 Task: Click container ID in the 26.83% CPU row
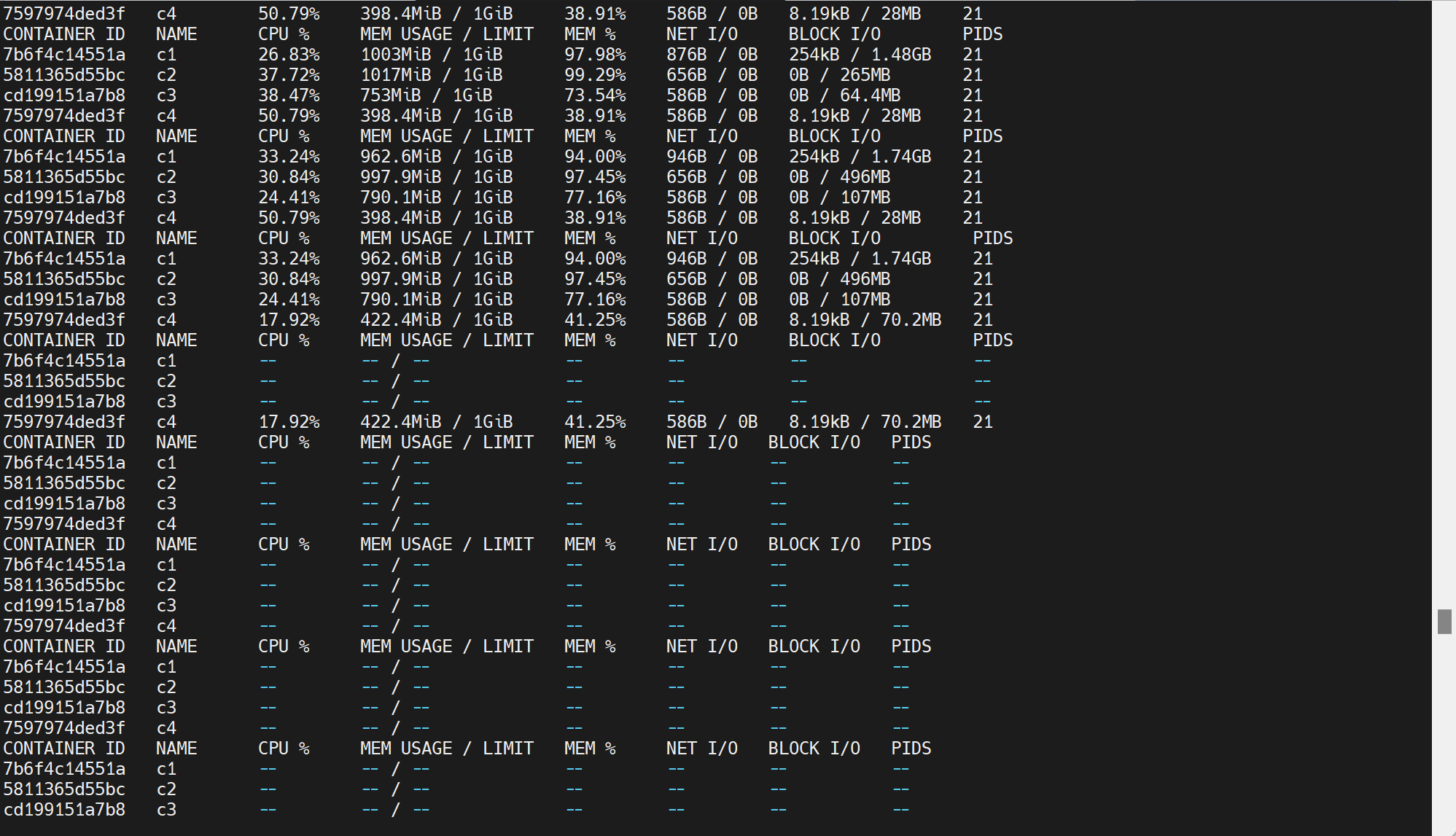[64, 55]
